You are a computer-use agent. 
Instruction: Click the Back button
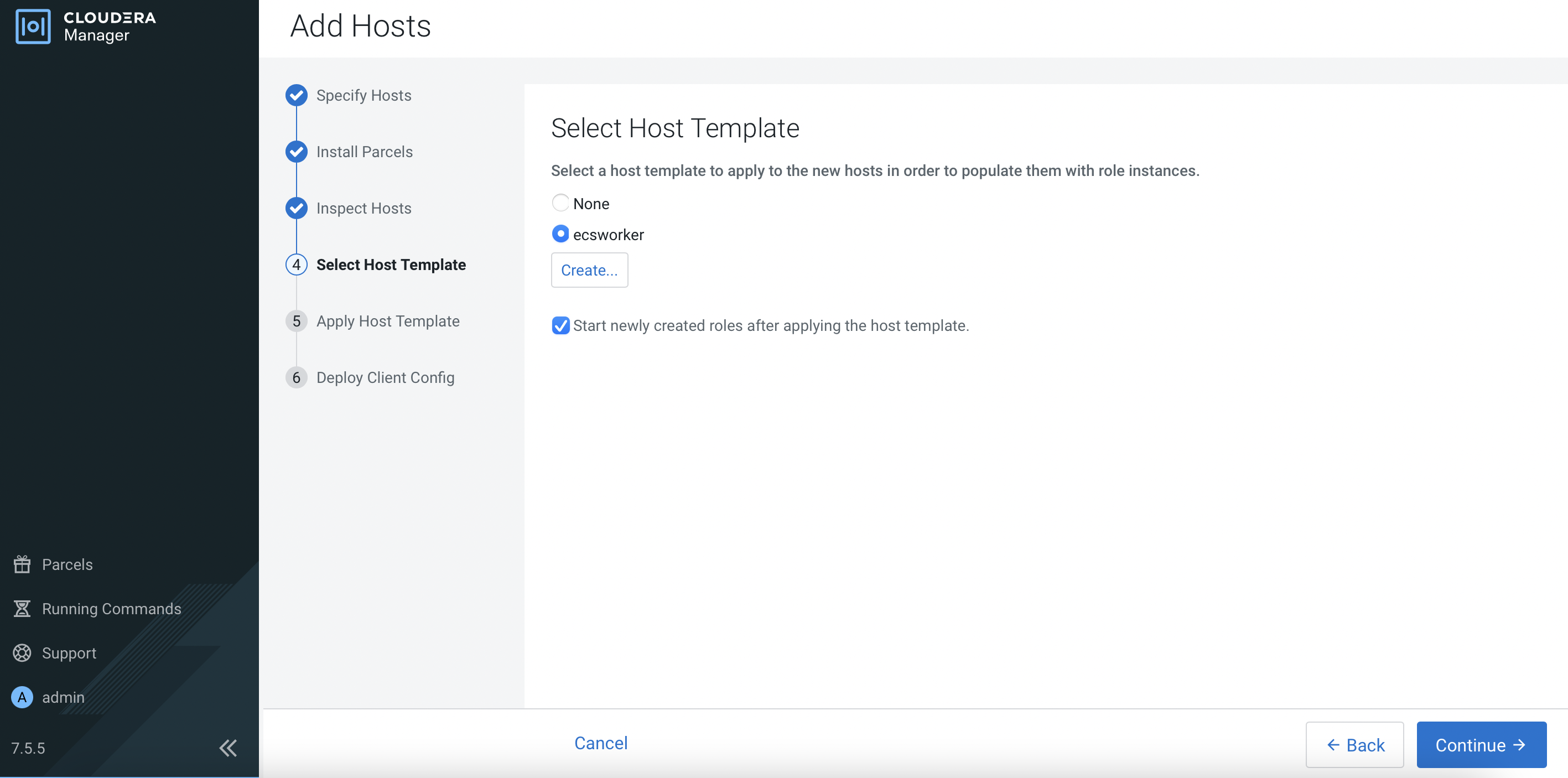tap(1354, 744)
